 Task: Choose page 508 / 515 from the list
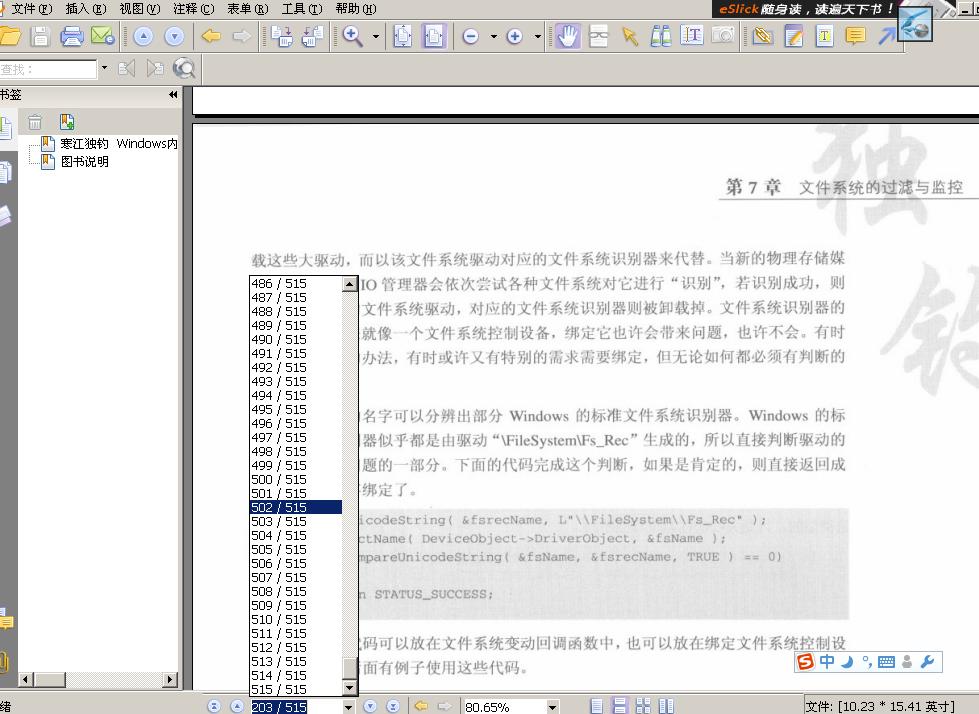click(x=296, y=591)
